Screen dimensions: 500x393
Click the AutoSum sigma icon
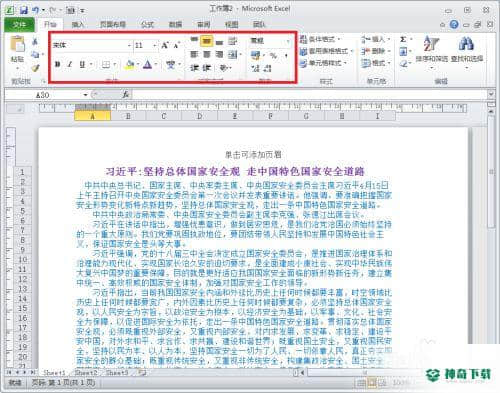(x=403, y=39)
